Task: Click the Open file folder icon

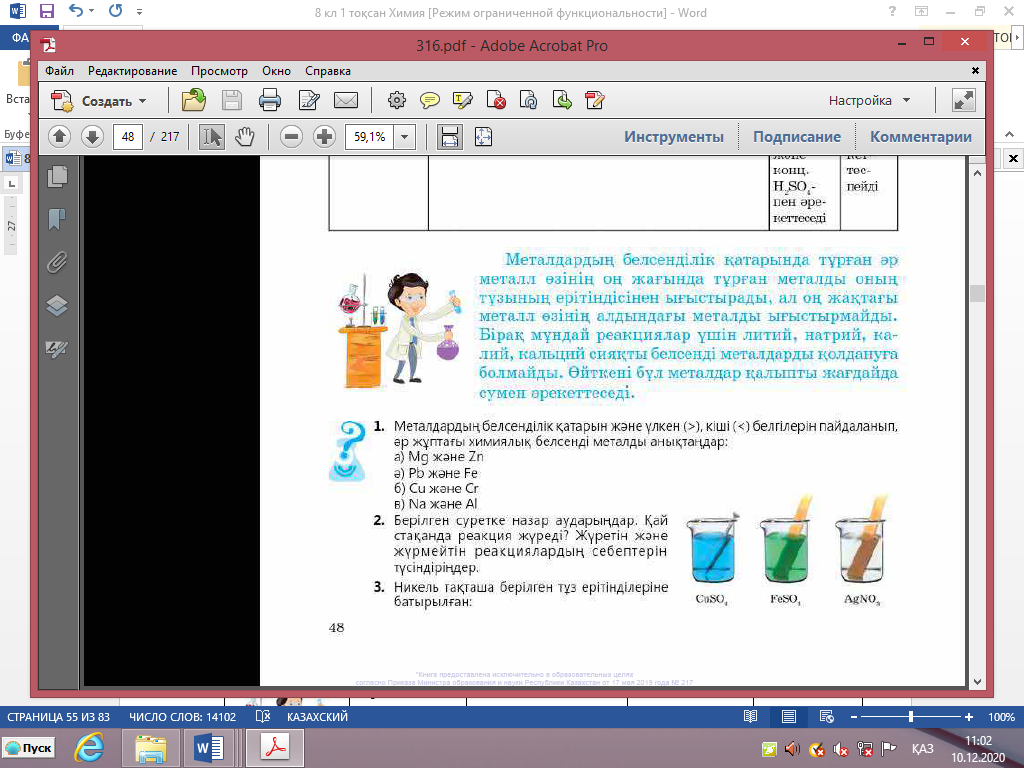Action: (193, 101)
